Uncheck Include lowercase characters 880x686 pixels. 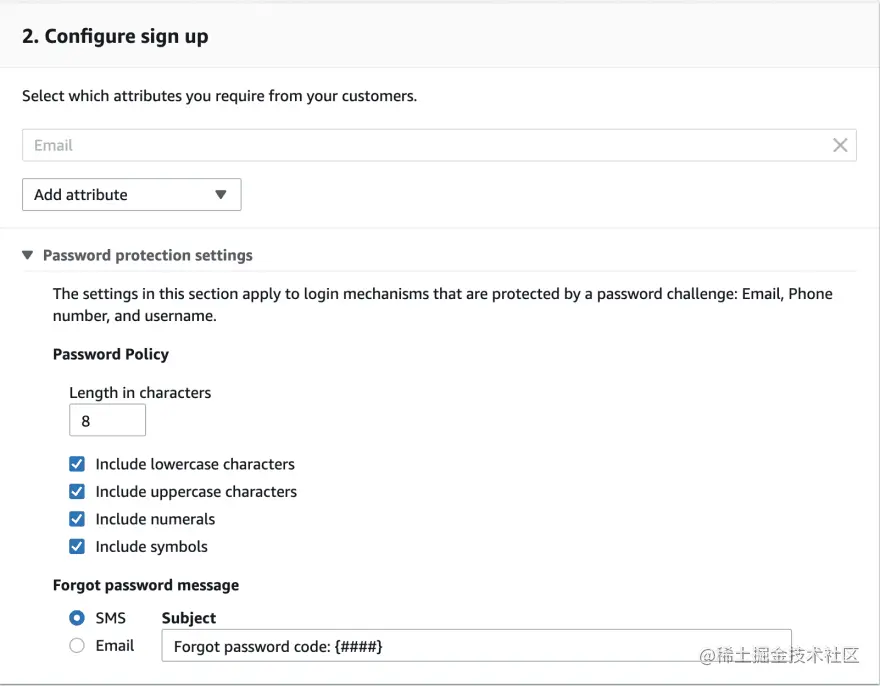click(x=77, y=464)
